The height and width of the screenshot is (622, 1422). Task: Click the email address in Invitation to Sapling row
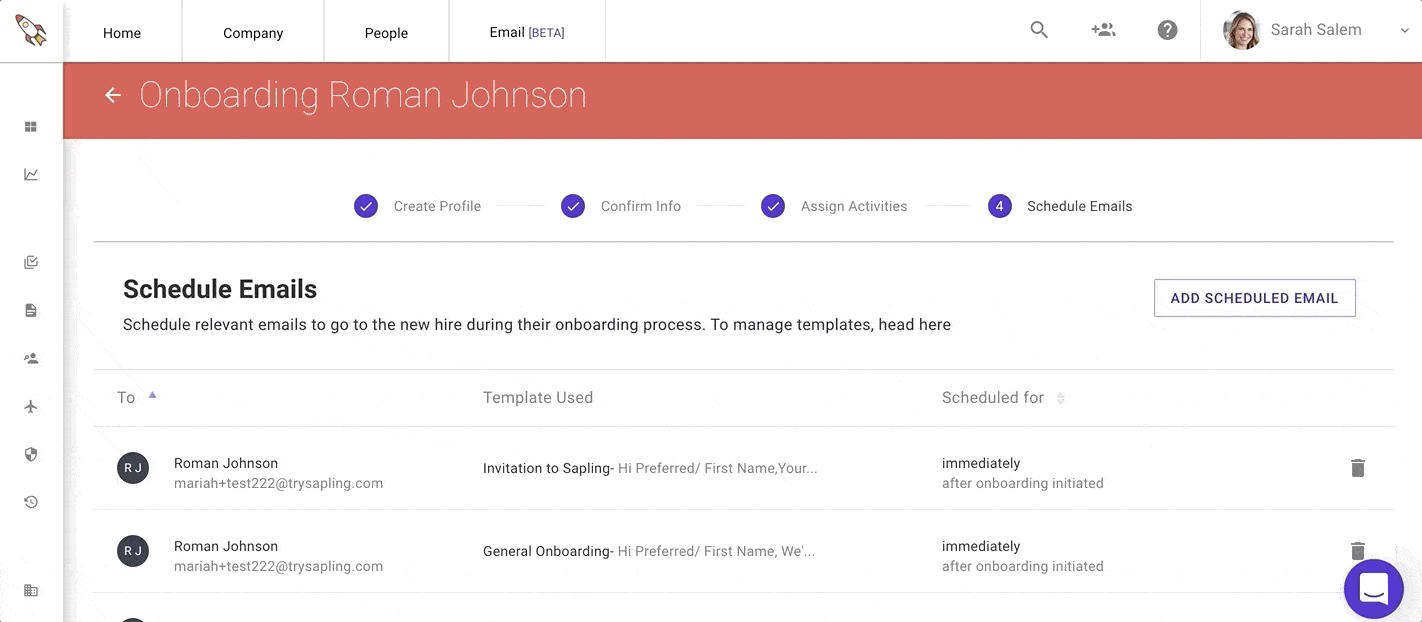pos(278,483)
